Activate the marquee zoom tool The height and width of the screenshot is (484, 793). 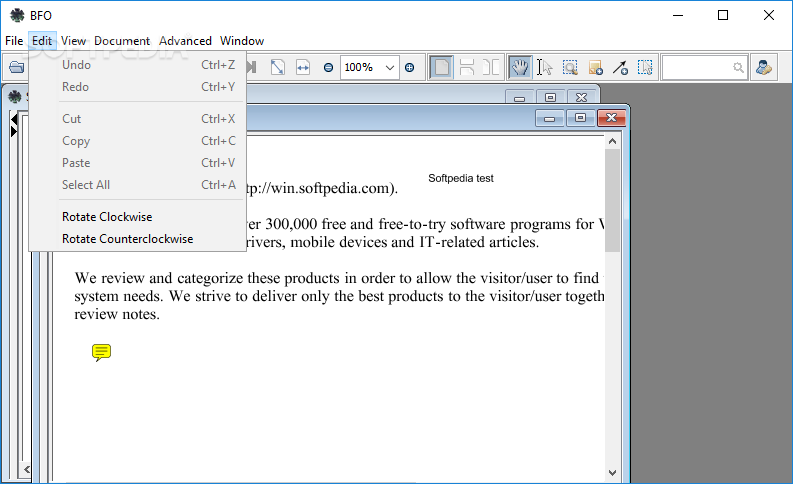570,67
